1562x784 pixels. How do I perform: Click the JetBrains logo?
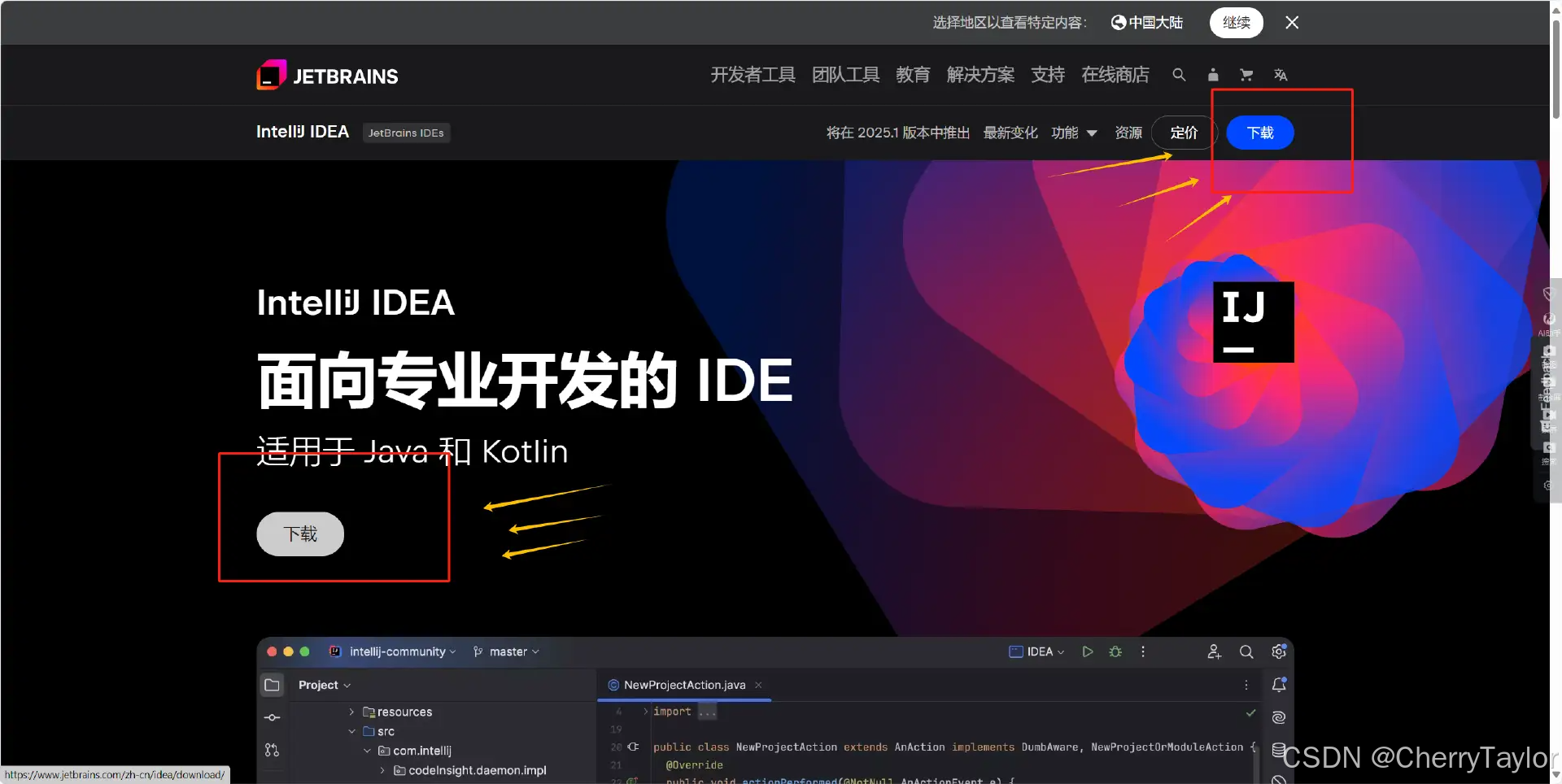327,75
